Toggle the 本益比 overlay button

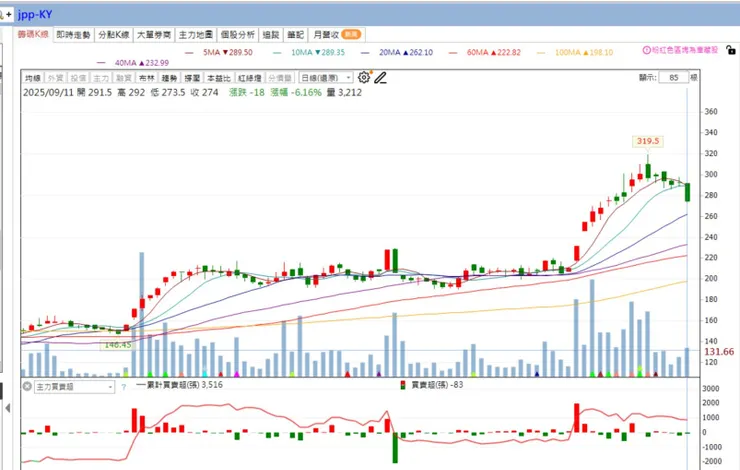pos(219,78)
